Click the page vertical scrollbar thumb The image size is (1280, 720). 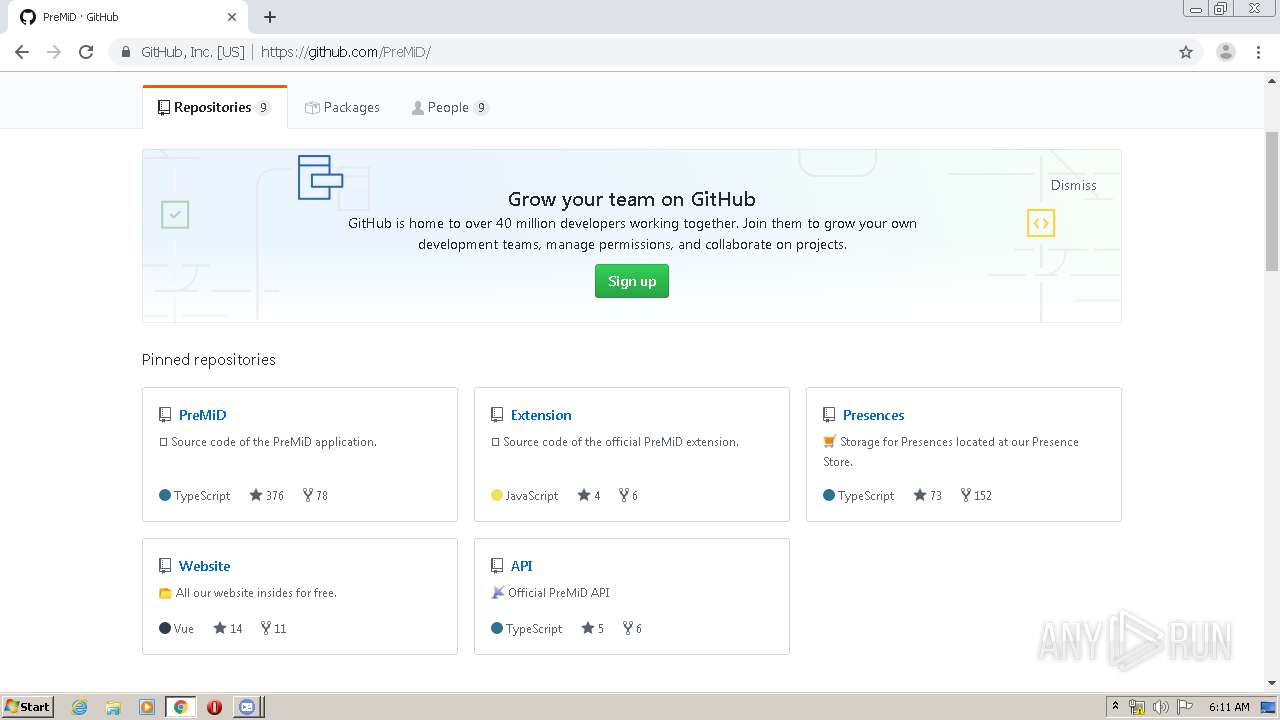(1271, 200)
